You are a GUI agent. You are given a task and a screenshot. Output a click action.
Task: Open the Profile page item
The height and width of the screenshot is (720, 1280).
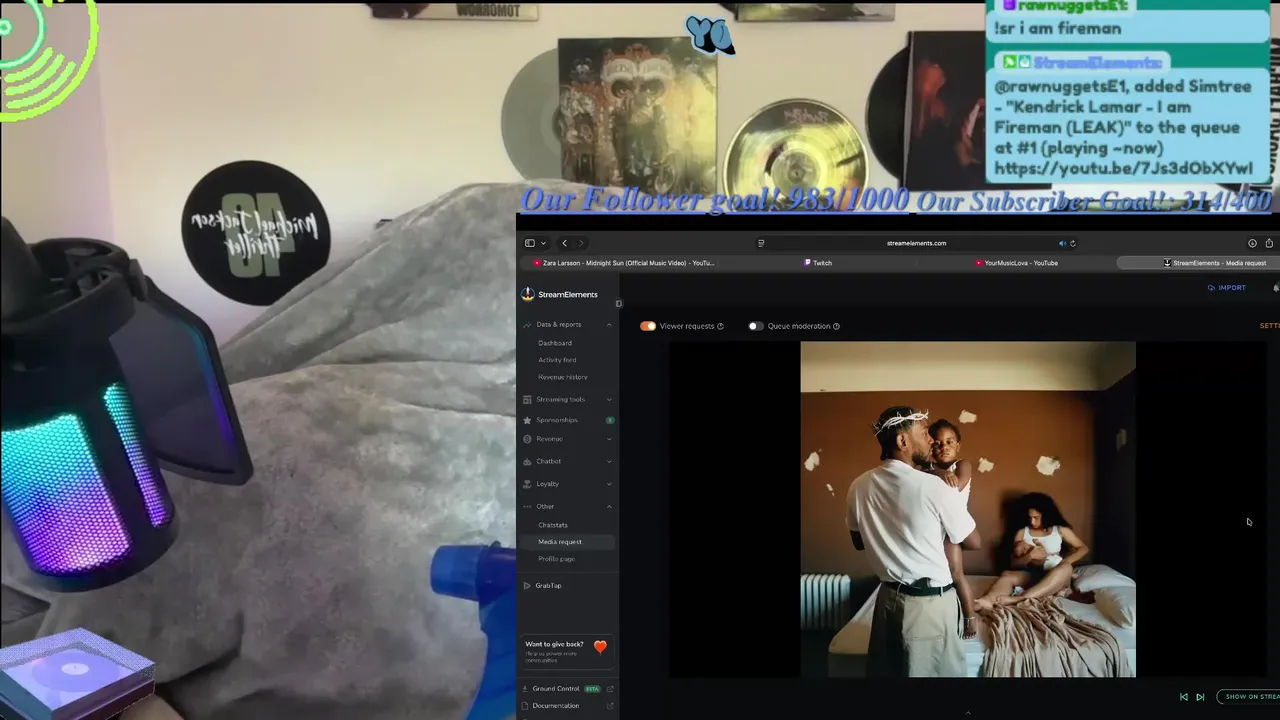pos(557,559)
